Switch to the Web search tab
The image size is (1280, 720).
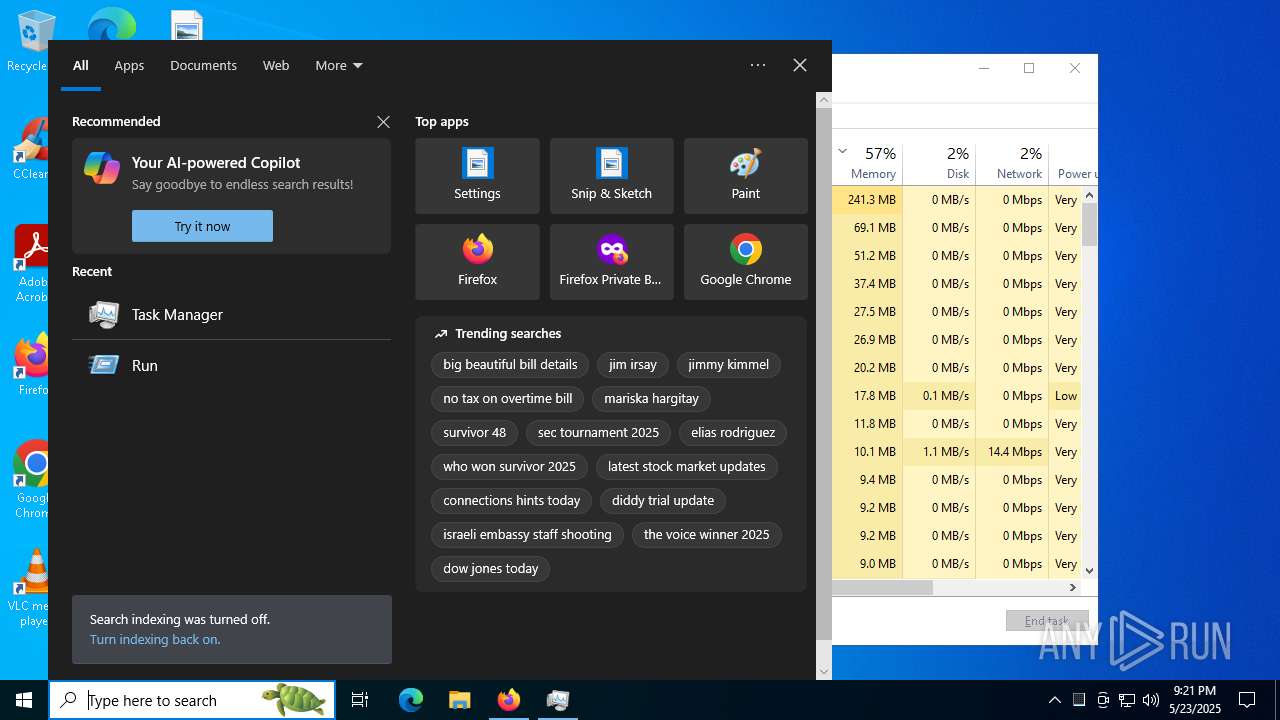[276, 65]
